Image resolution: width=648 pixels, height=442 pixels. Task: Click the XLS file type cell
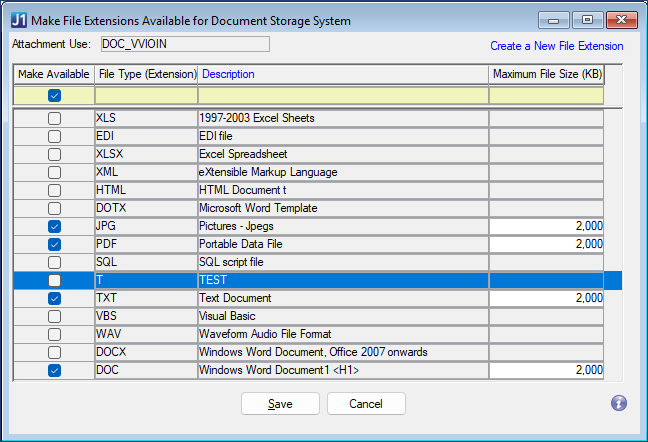146,118
